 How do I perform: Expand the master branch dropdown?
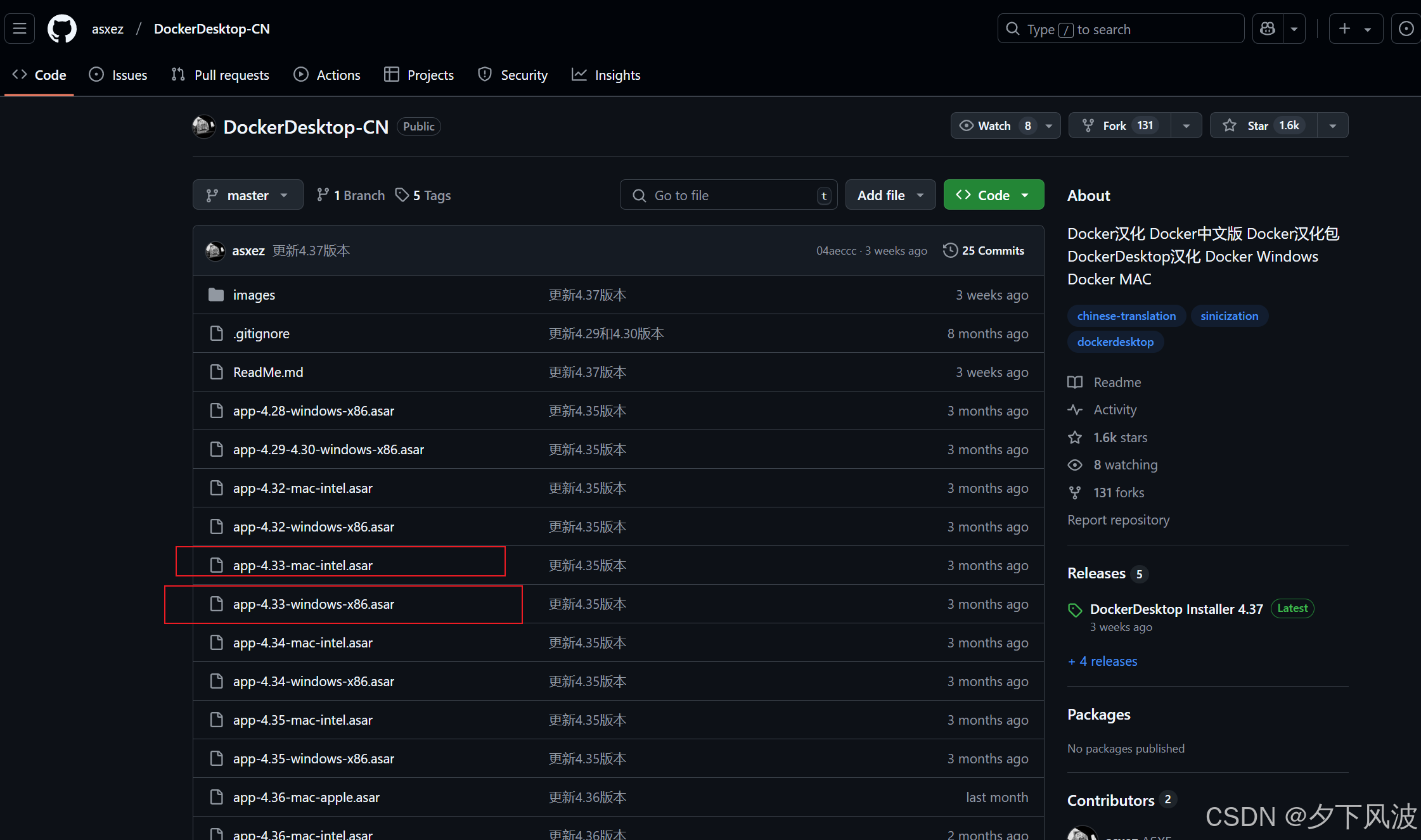click(x=247, y=195)
